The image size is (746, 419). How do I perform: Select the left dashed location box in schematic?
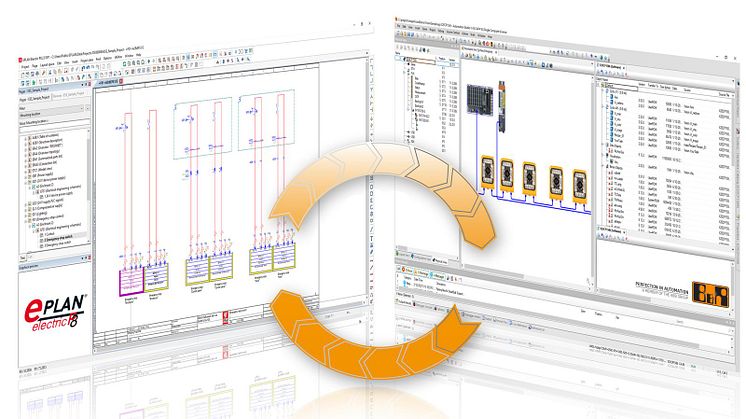203,127
